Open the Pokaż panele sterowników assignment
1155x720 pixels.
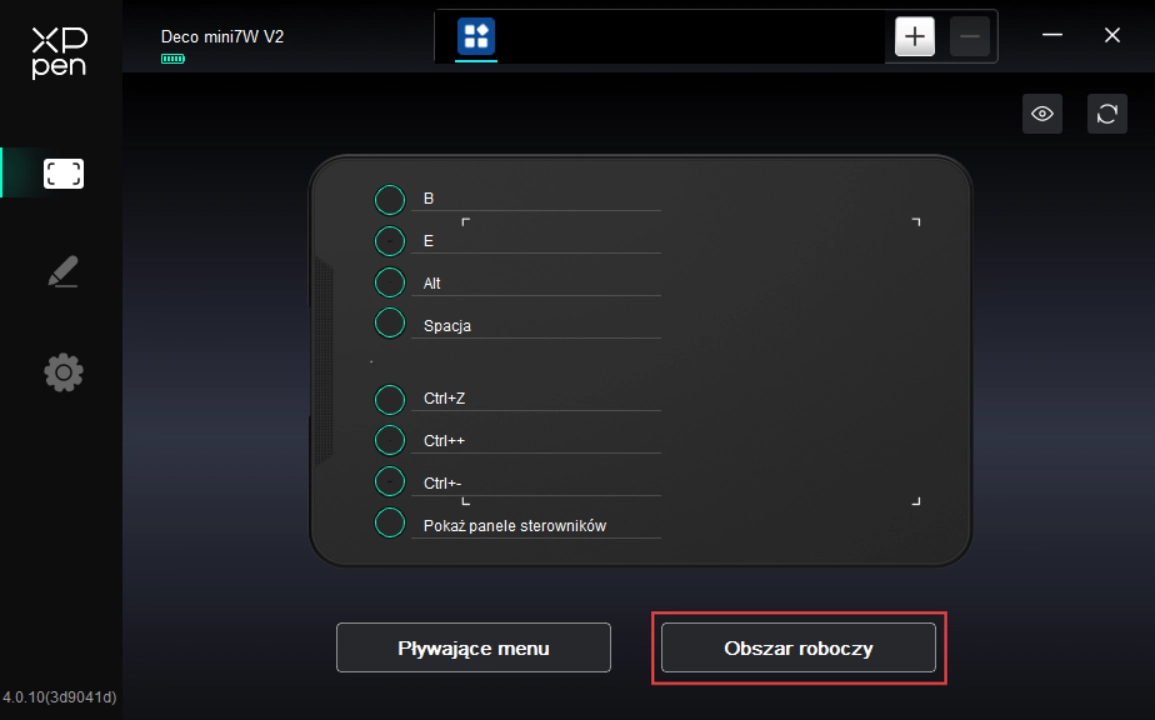[535, 526]
